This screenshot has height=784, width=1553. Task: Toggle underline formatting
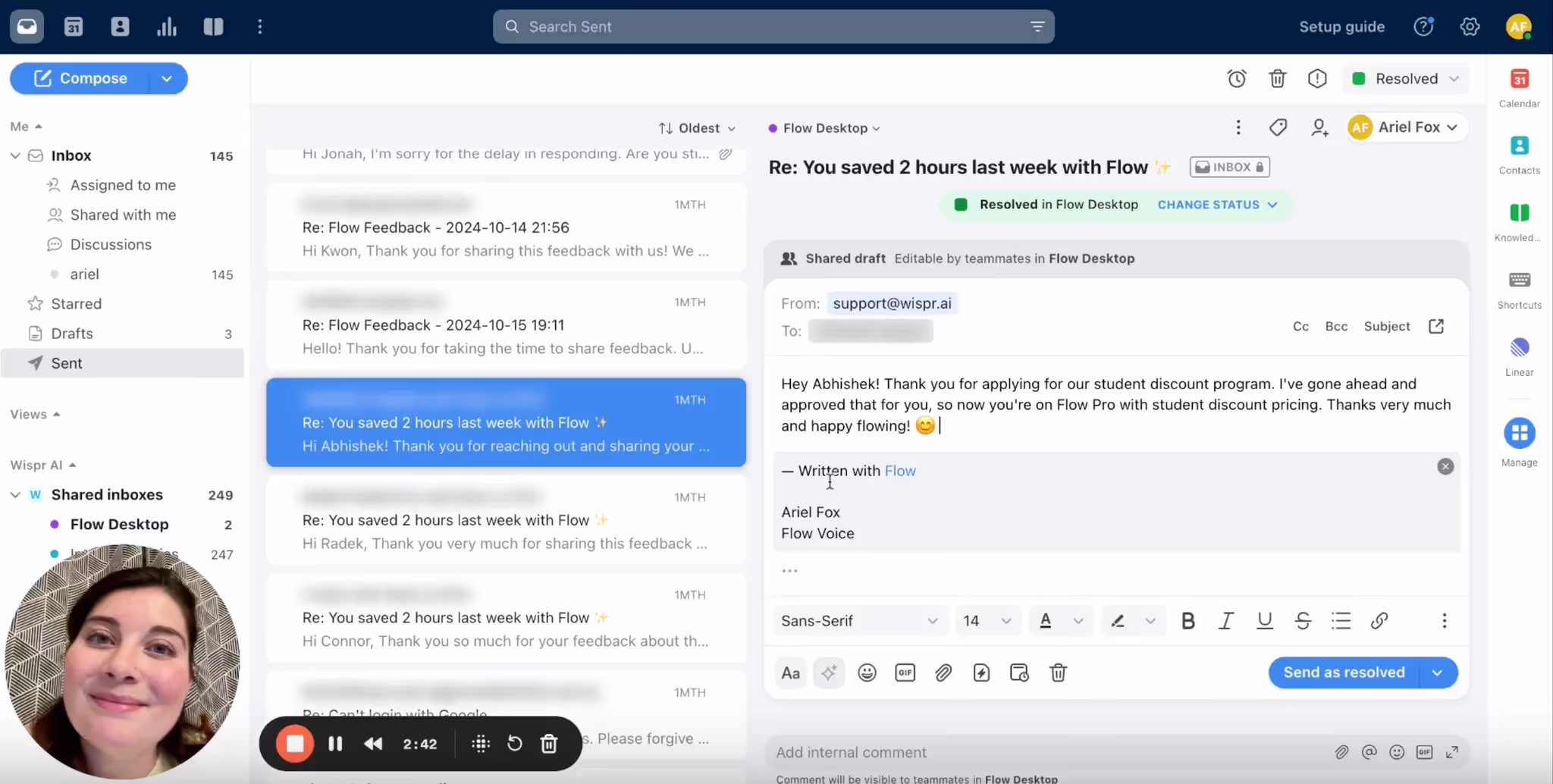[x=1264, y=621]
